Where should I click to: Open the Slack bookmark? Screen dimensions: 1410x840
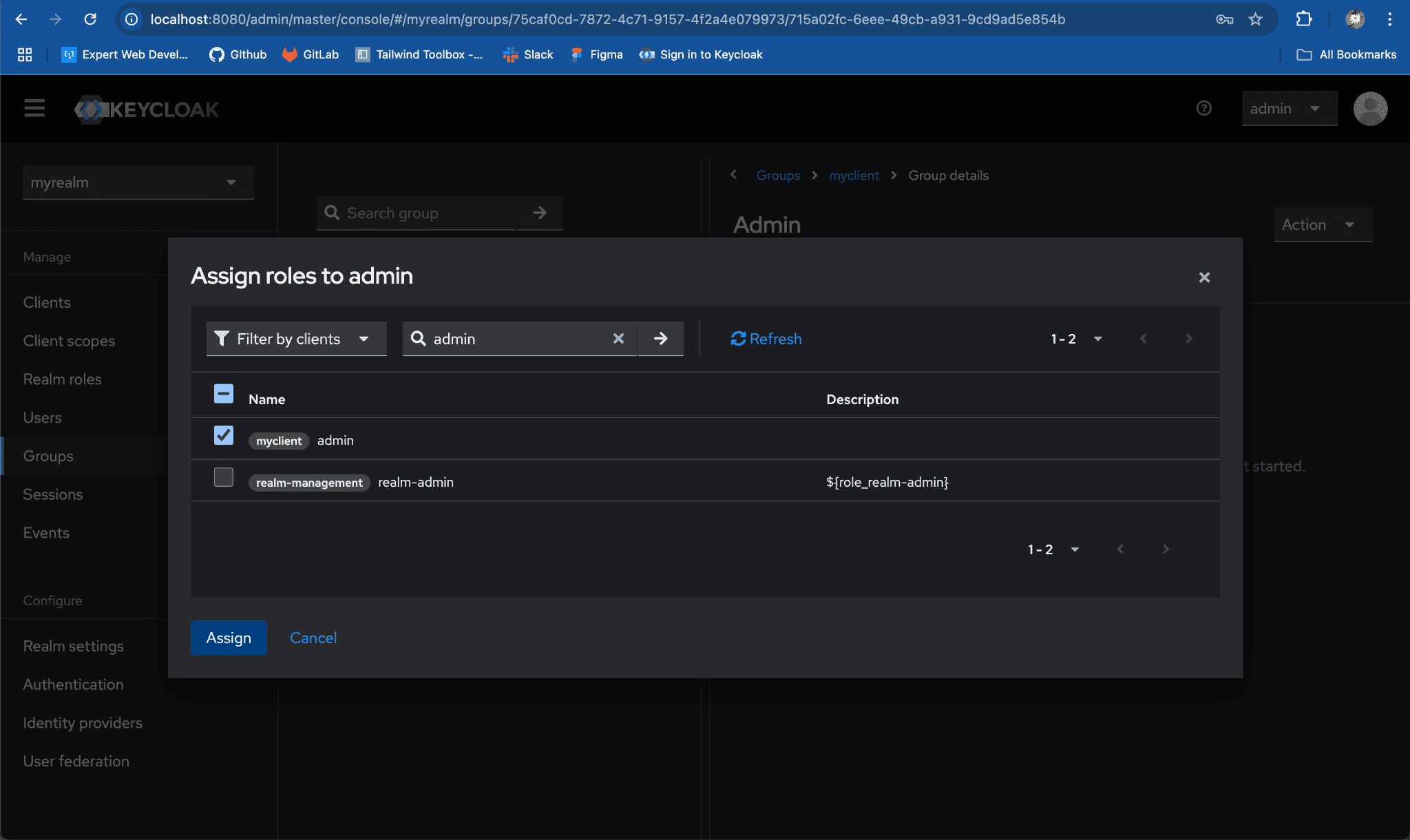[x=528, y=54]
